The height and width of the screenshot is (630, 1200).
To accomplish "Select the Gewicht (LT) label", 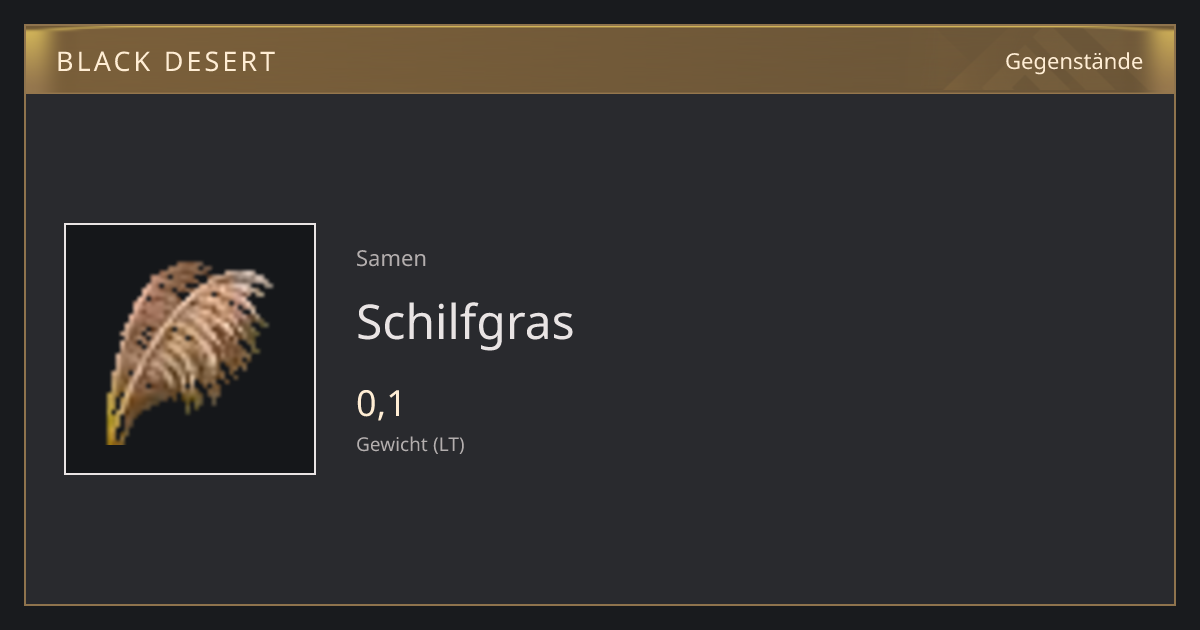I will [x=410, y=444].
